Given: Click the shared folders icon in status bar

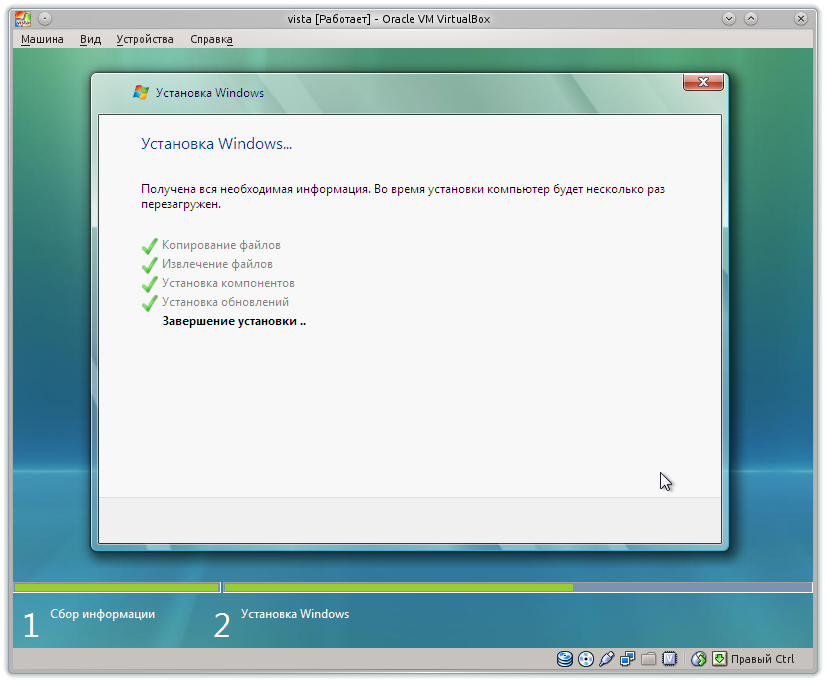Looking at the screenshot, I should (648, 659).
